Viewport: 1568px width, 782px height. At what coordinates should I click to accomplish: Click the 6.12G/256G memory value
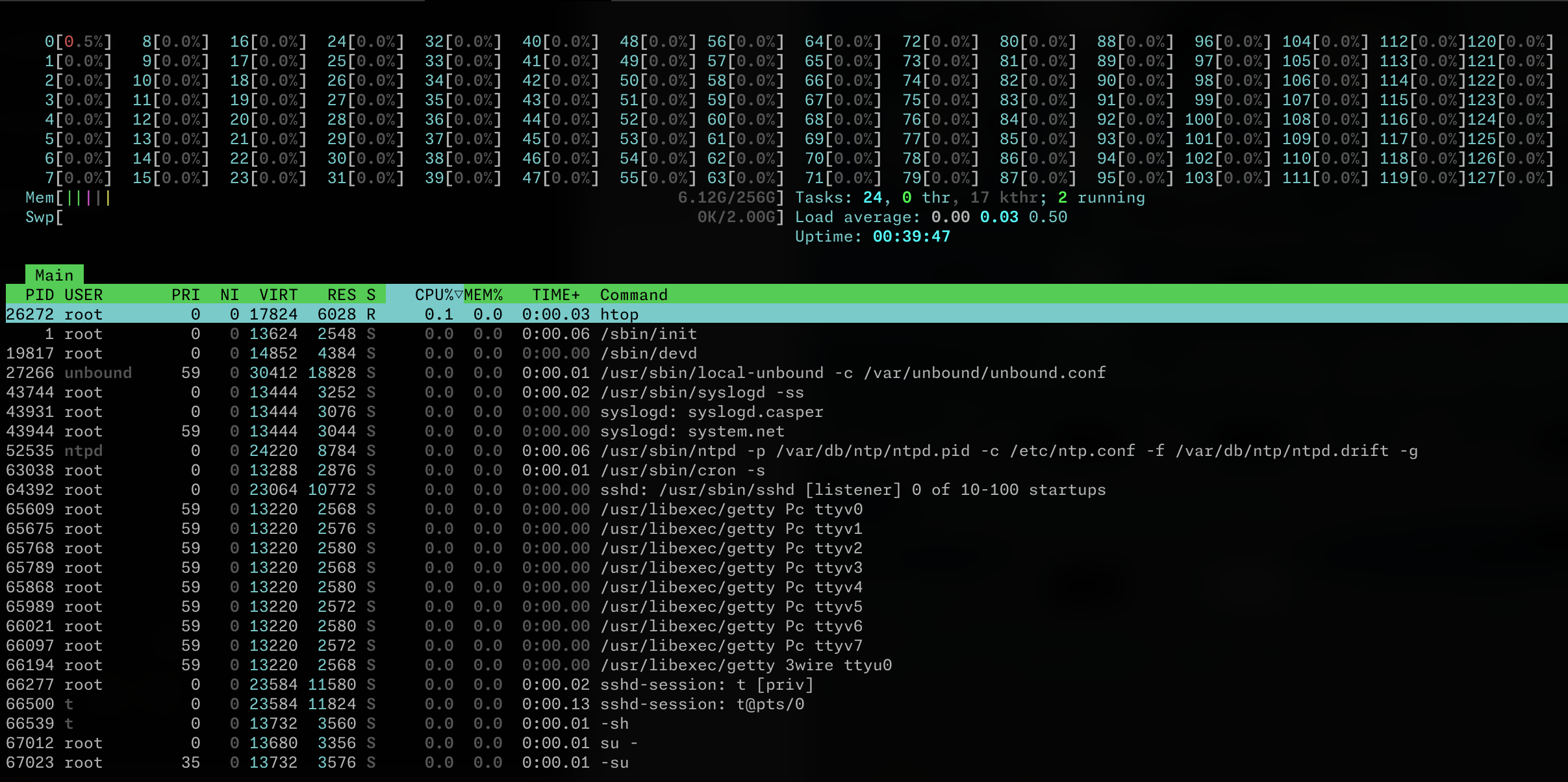727,197
